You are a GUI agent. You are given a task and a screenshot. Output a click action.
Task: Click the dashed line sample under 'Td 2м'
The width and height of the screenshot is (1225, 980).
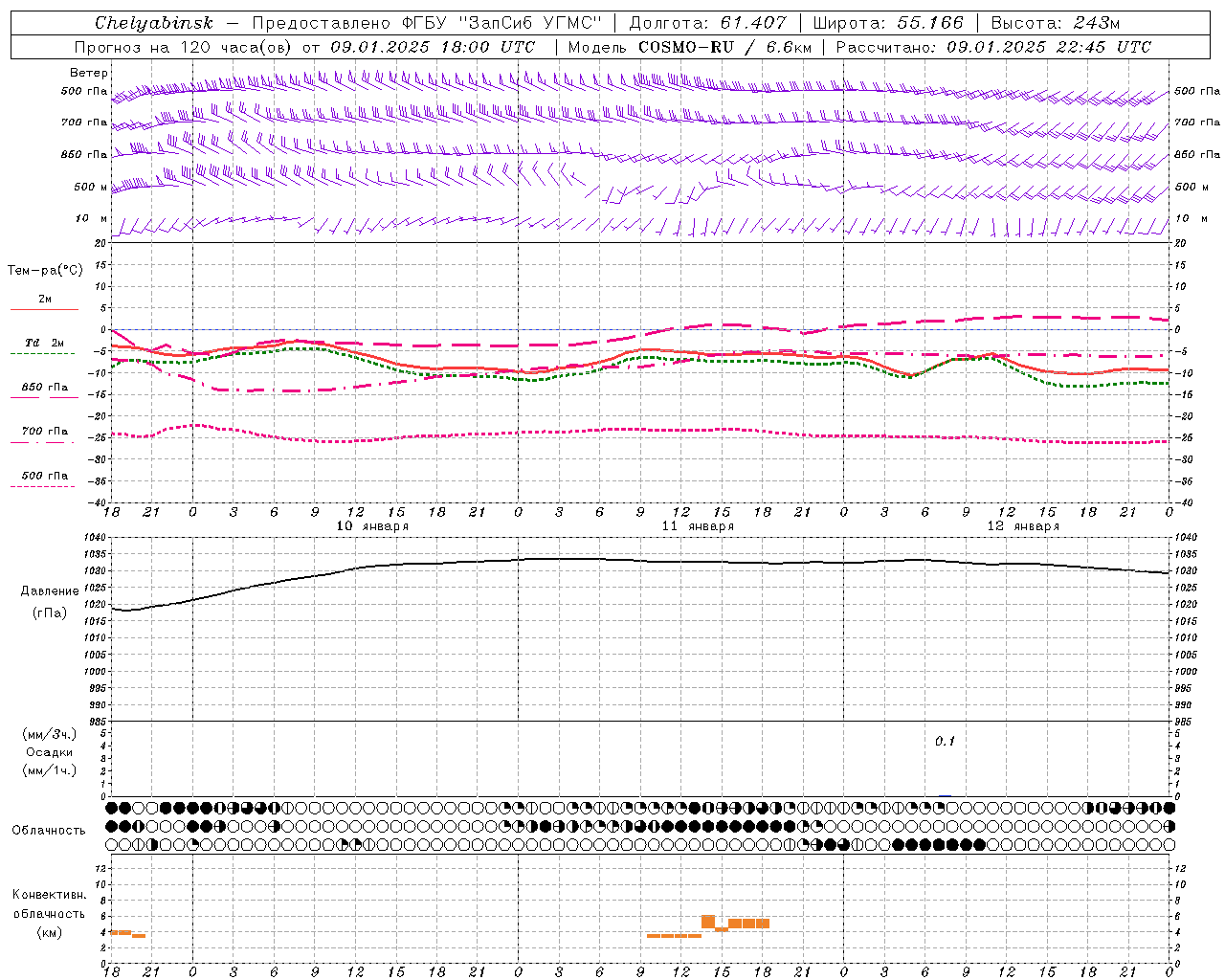point(42,354)
